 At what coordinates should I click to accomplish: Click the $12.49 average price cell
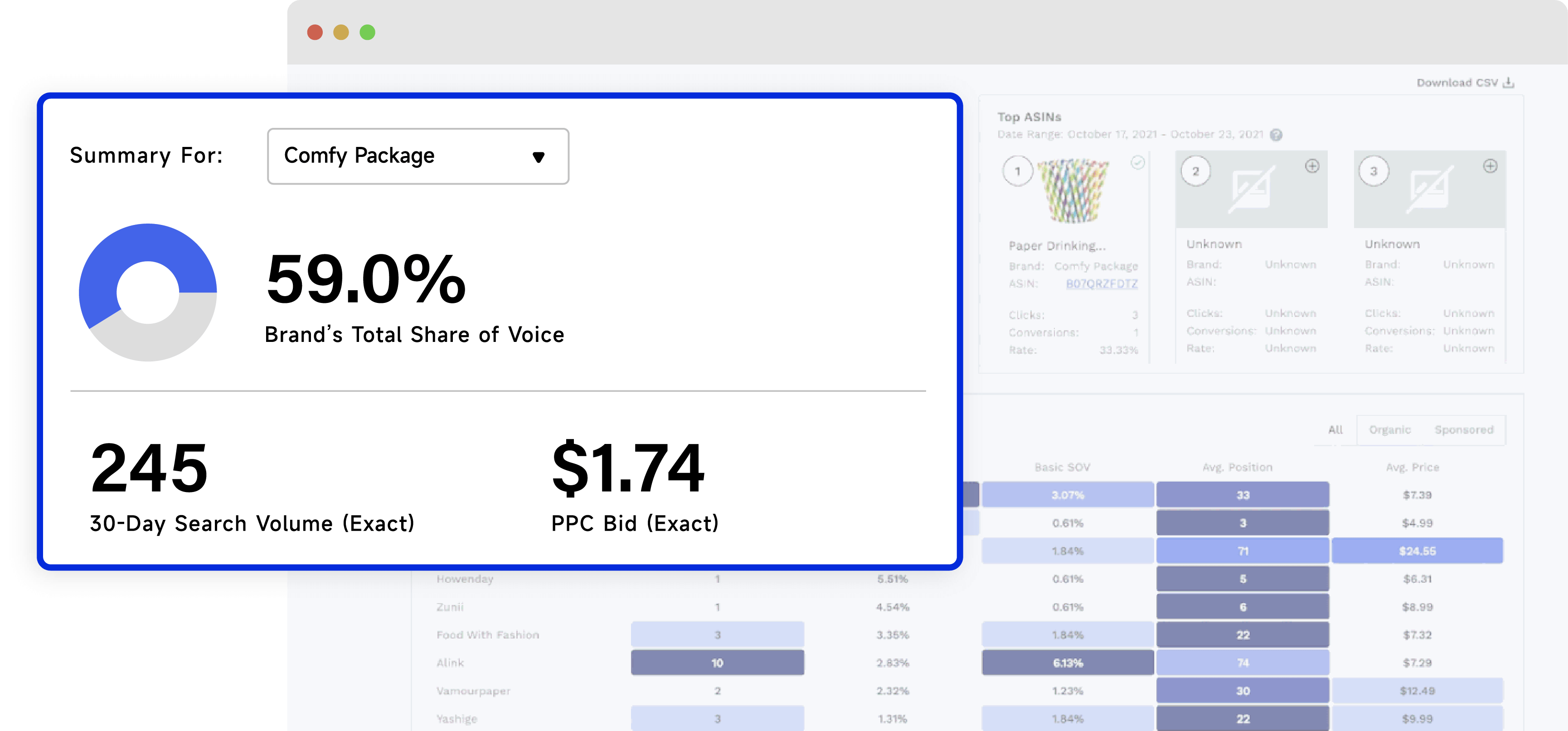(x=1417, y=691)
